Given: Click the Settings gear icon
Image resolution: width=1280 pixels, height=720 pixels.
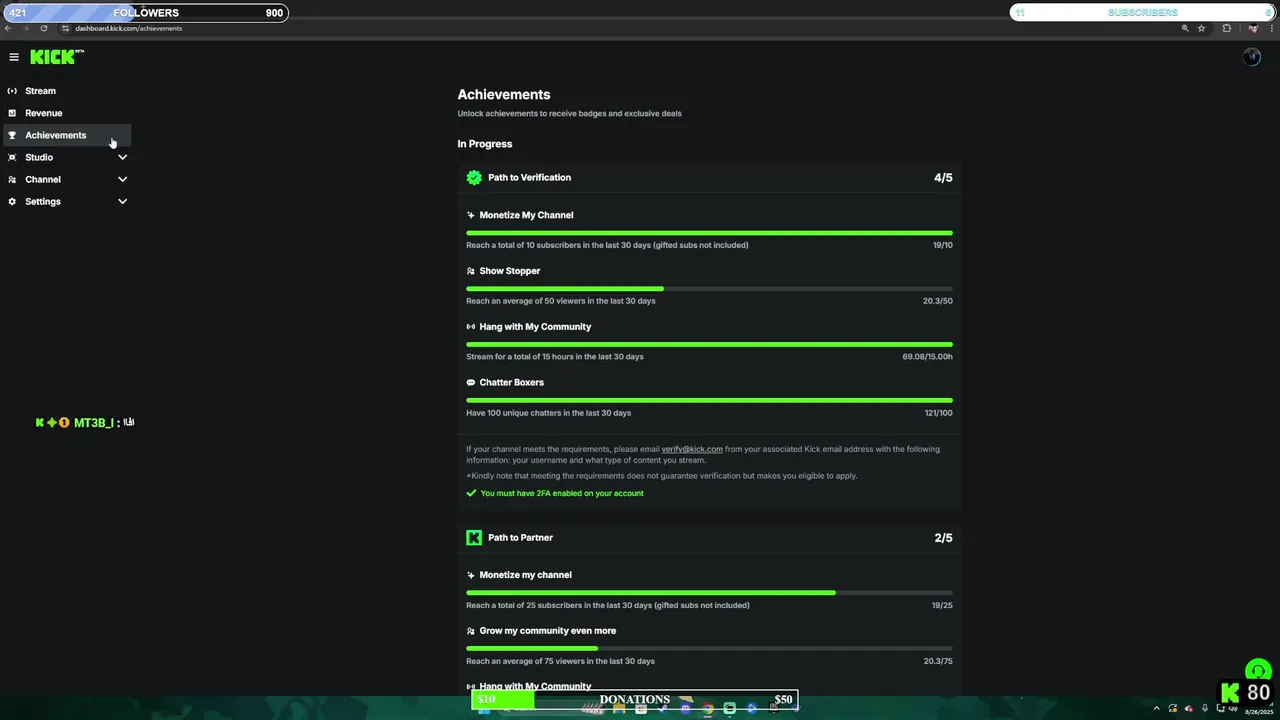Looking at the screenshot, I should pyautogui.click(x=12, y=201).
